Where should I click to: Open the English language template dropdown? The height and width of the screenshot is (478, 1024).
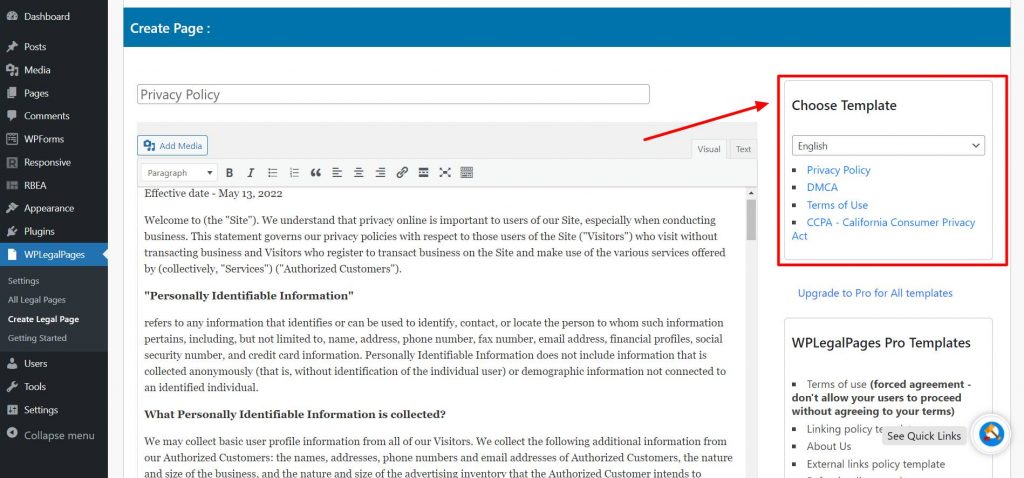[888, 146]
